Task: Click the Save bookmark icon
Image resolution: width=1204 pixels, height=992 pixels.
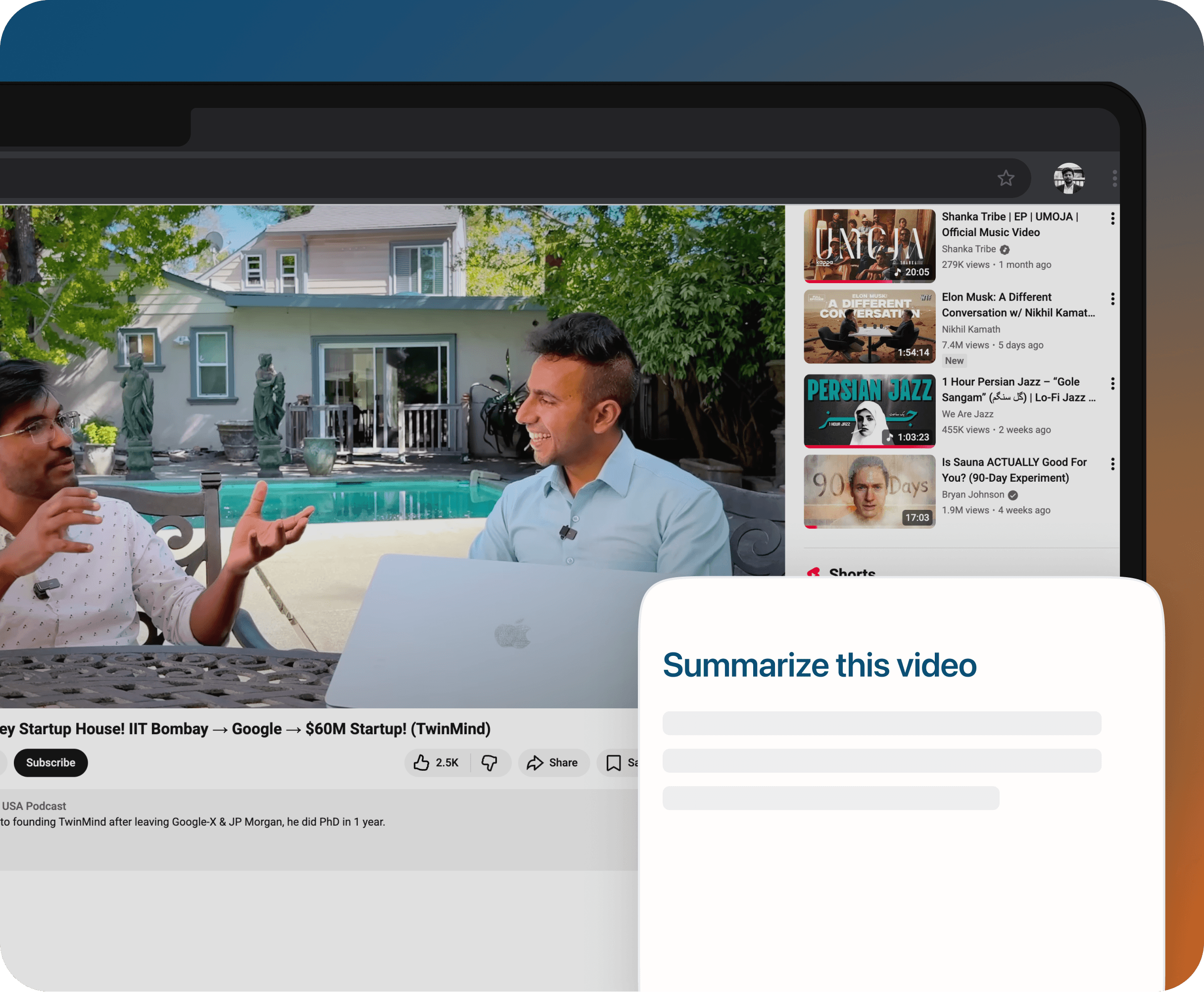Action: pyautogui.click(x=614, y=762)
